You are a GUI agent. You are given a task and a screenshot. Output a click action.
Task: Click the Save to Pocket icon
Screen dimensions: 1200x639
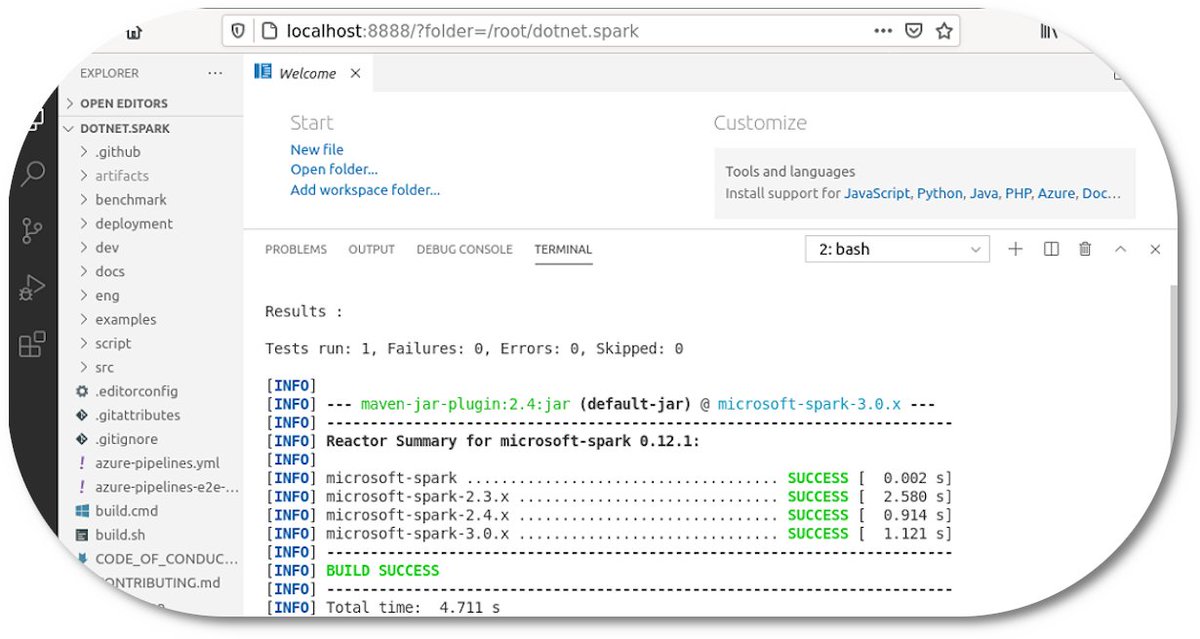coord(913,31)
